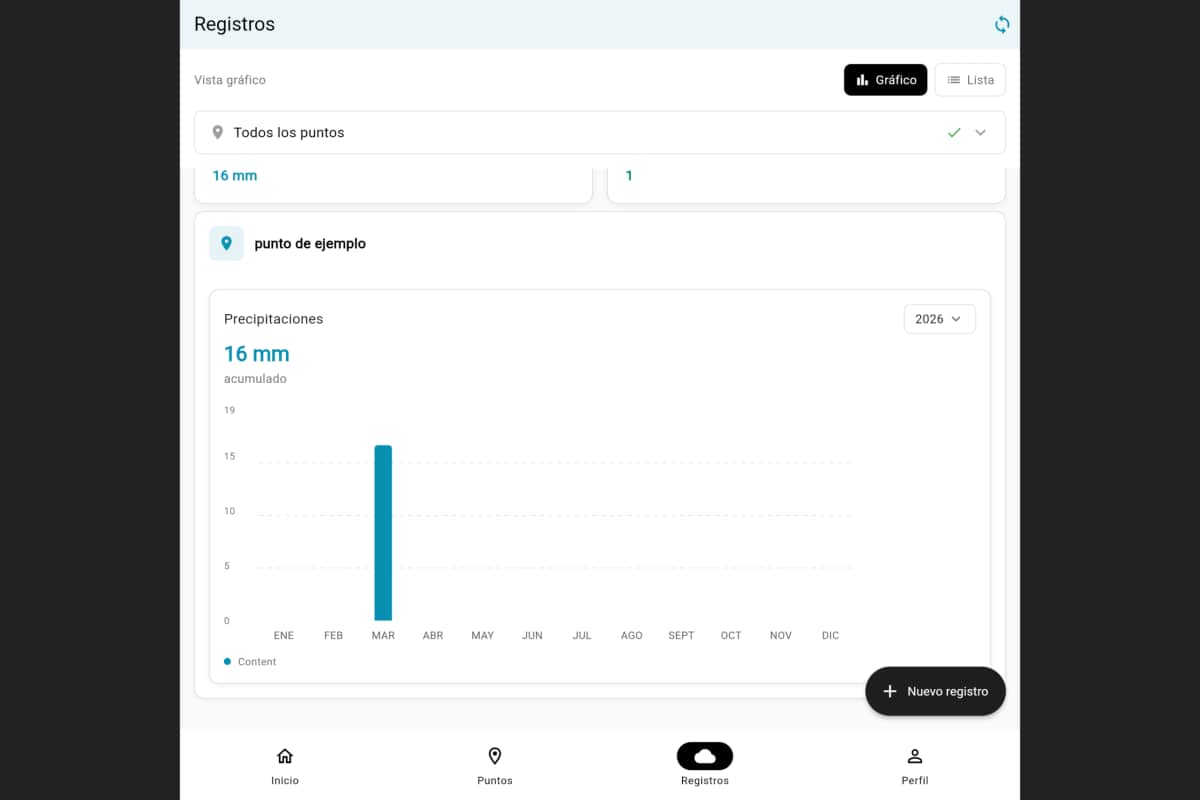Click the acumulado caption under total

(x=255, y=379)
